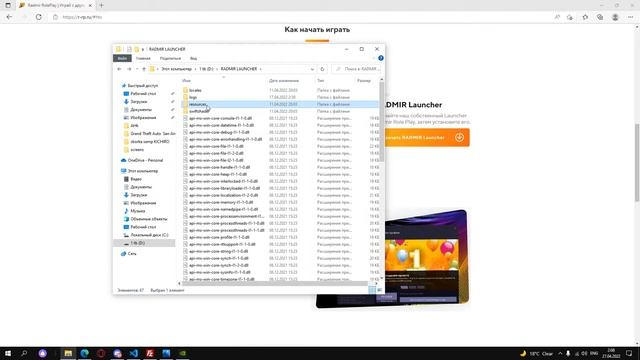Click Этот компьютер in the address path
Image resolution: width=640 pixels, height=360 pixels.
[176, 69]
